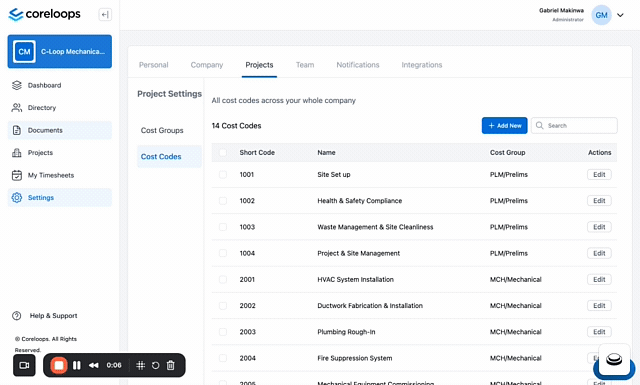The image size is (640, 385).
Task: Click the search magnifier icon
Action: 540,125
